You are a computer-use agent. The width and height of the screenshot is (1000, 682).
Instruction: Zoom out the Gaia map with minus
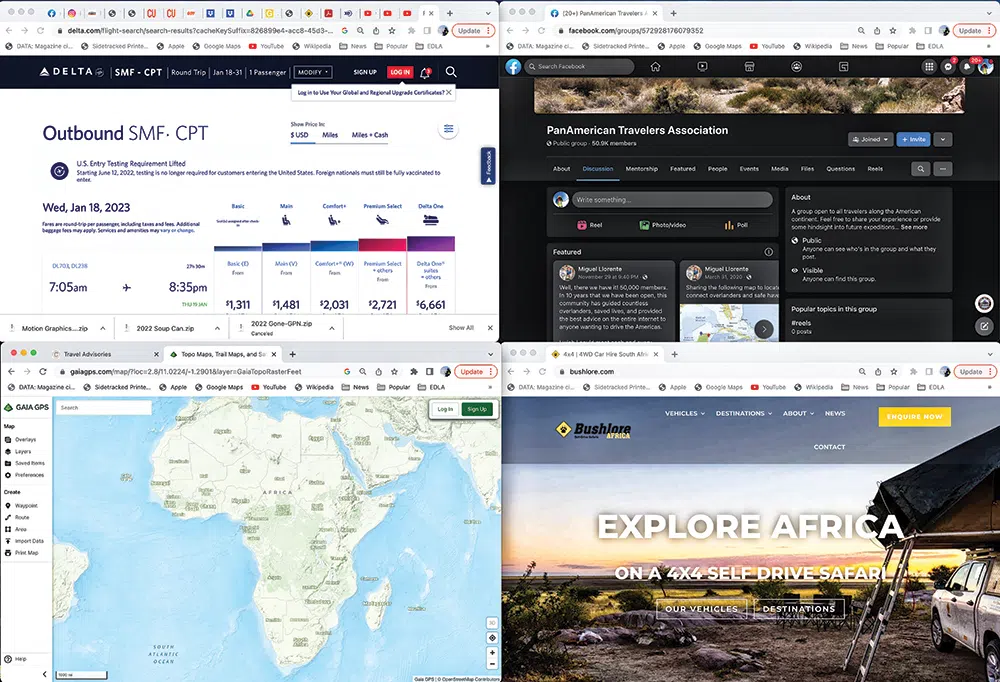coord(492,663)
